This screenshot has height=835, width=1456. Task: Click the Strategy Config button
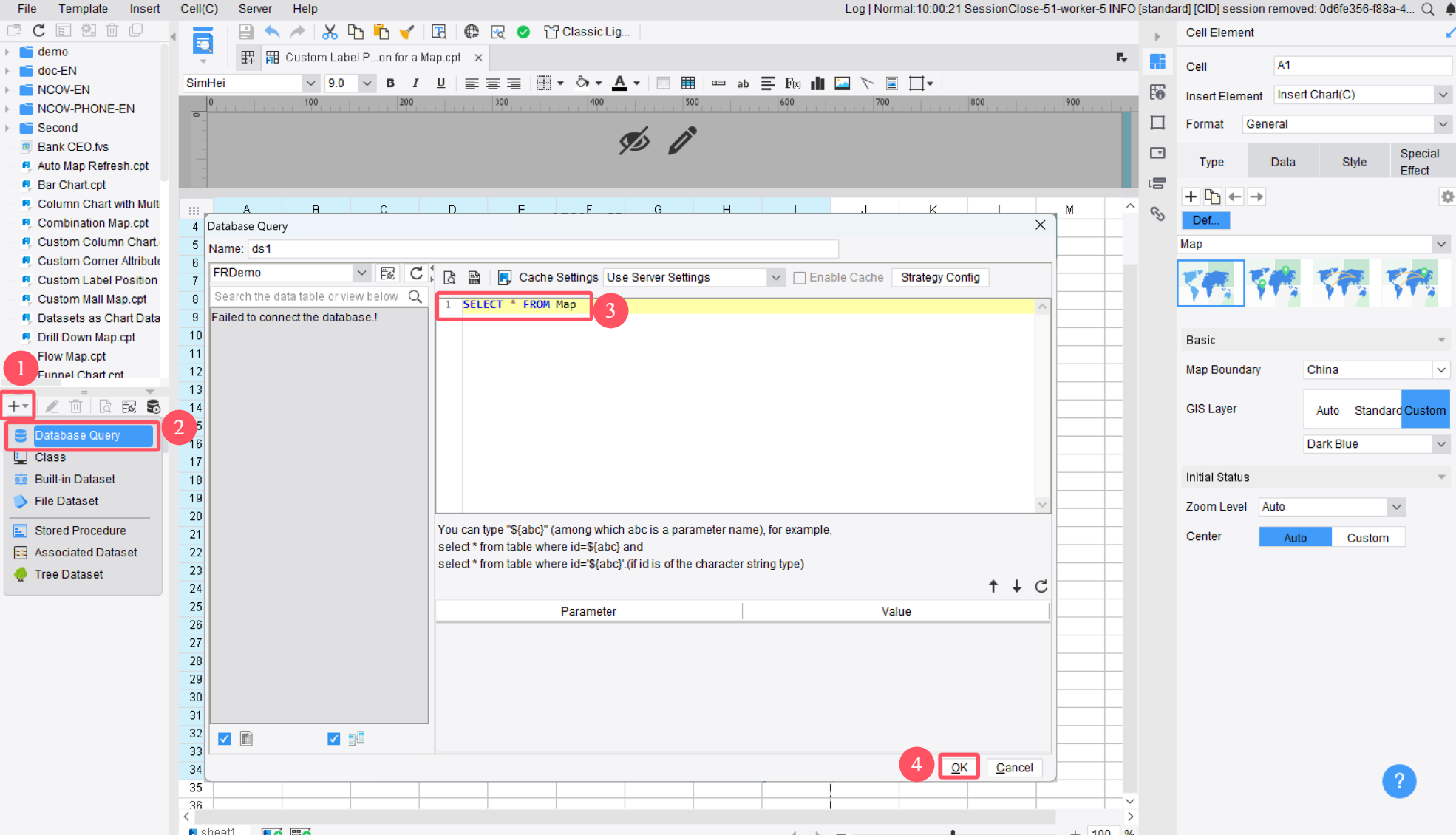click(x=940, y=278)
